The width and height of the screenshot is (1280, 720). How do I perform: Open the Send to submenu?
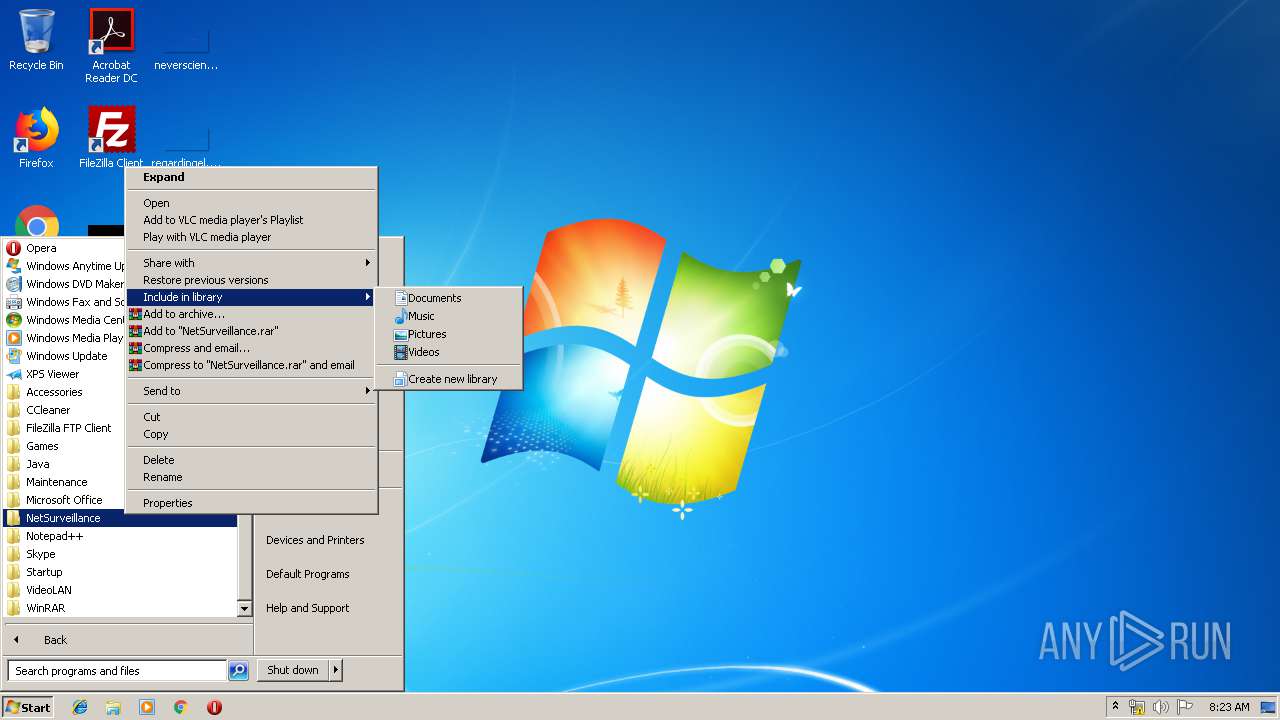tap(251, 391)
